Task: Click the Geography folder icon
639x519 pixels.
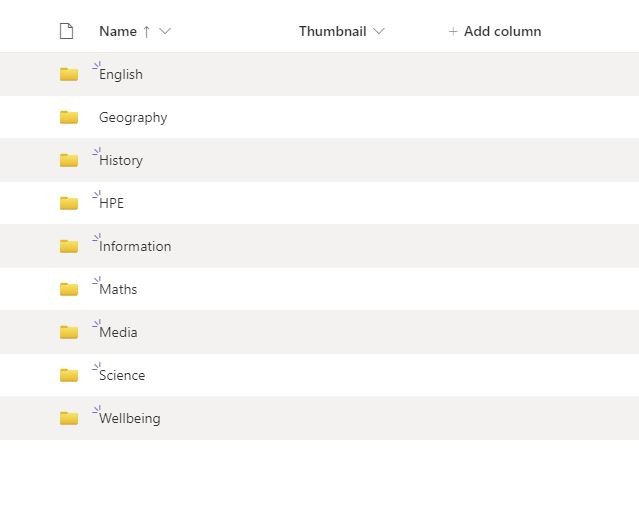Action: (69, 117)
